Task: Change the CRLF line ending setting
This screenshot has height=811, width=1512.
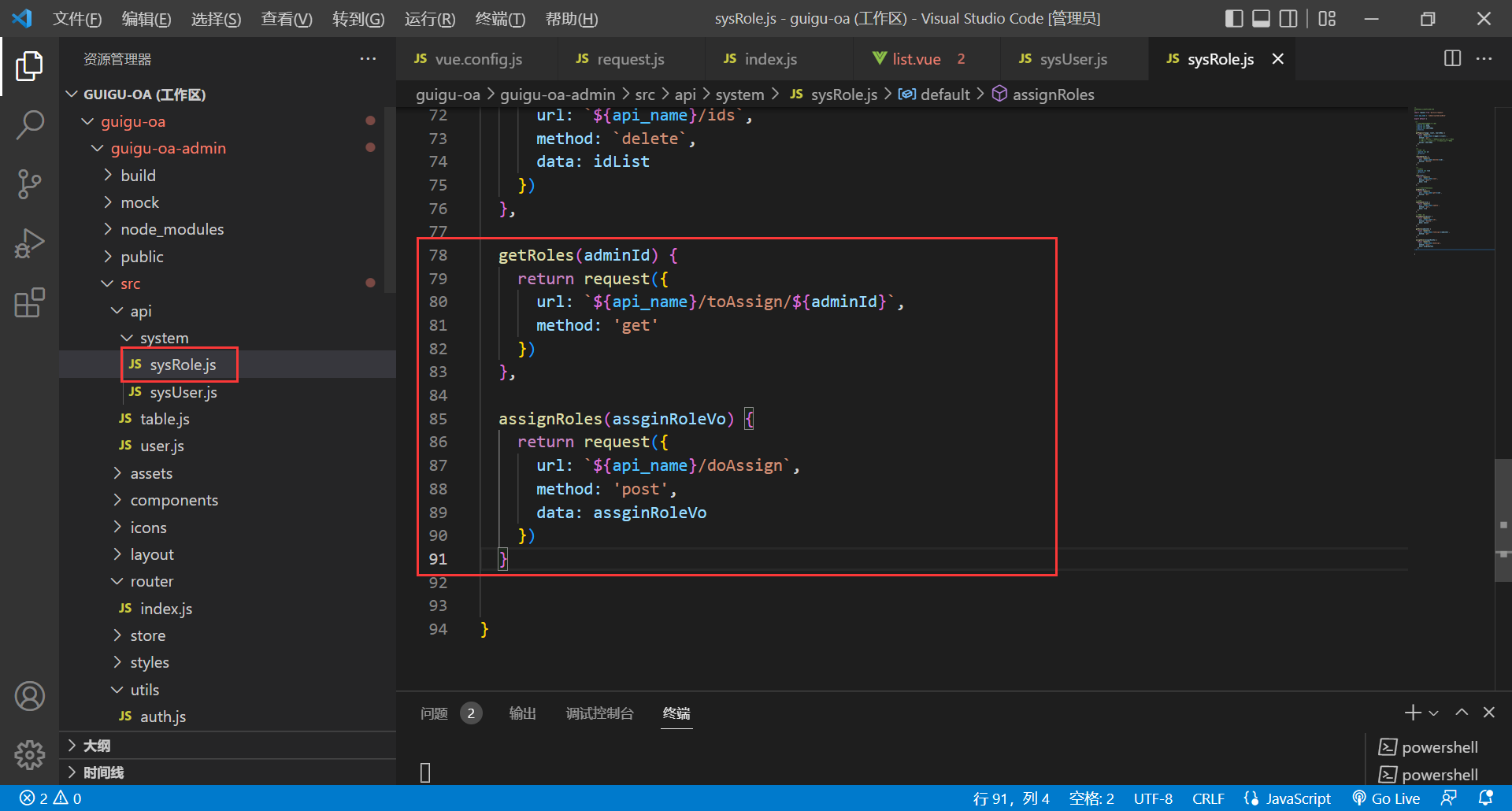Action: pos(1207,798)
